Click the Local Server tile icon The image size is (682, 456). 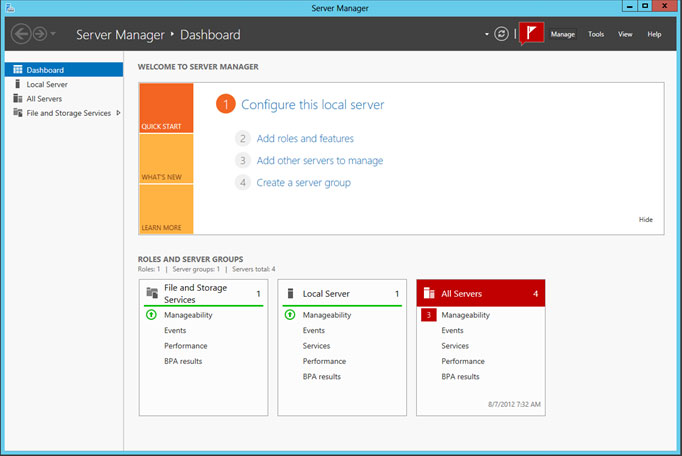[x=291, y=293]
